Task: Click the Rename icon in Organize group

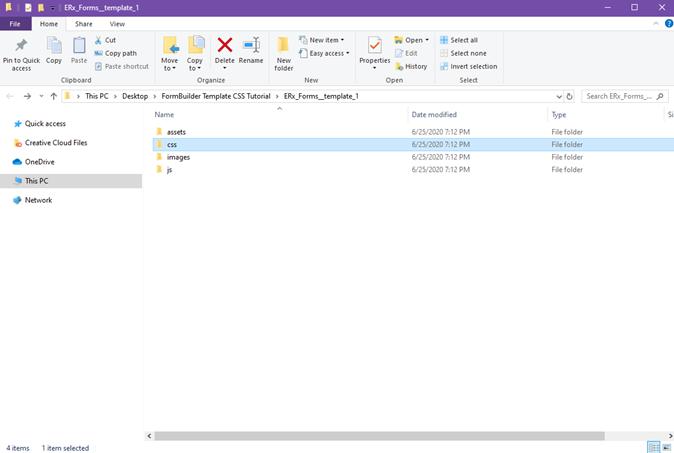Action: pyautogui.click(x=251, y=50)
